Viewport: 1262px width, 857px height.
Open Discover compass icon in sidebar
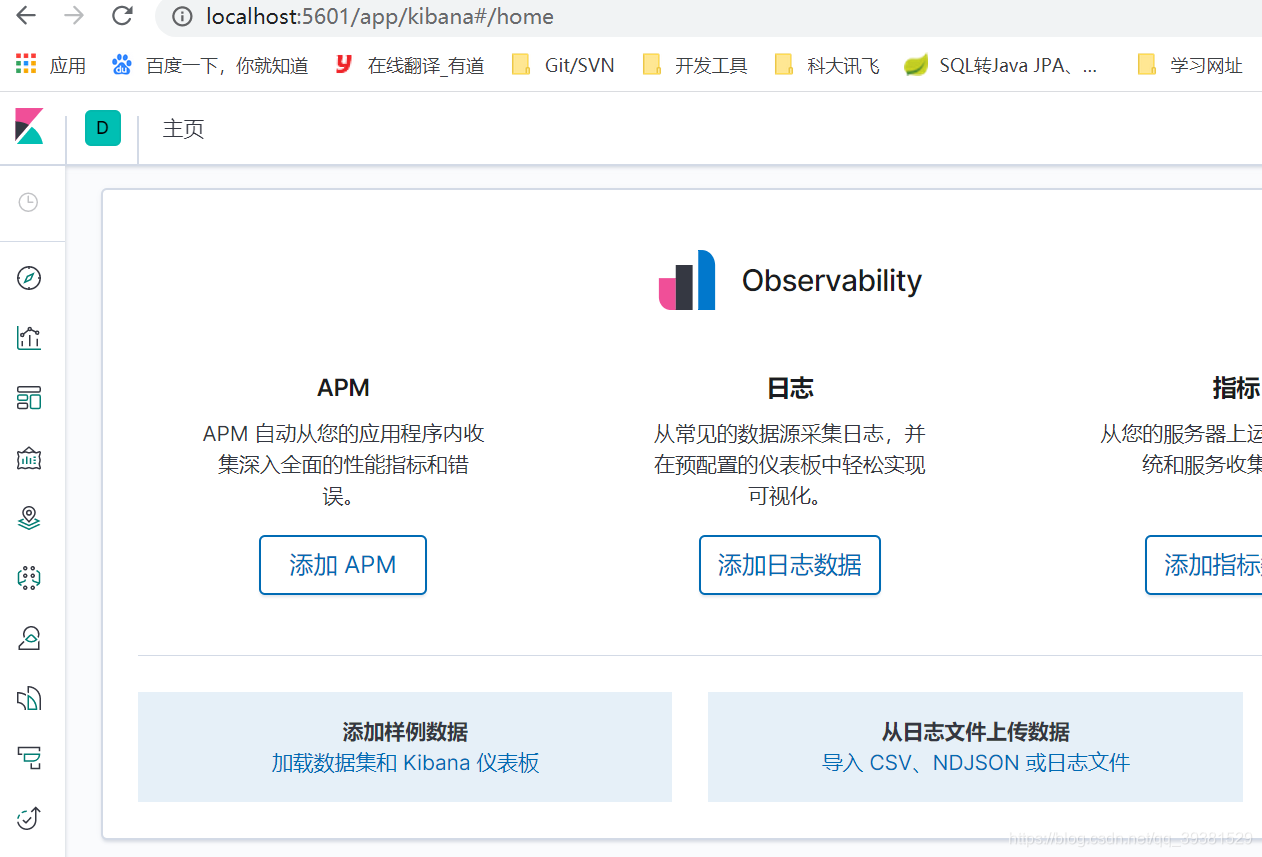(29, 278)
